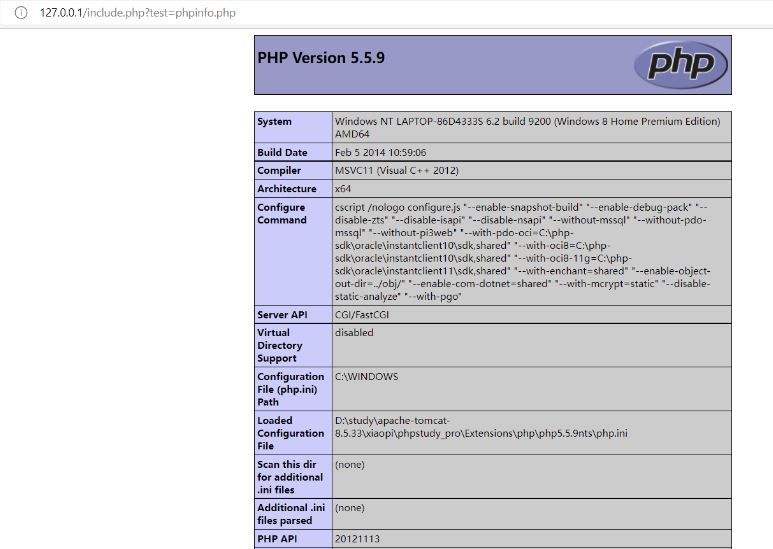Select the PHP API label
Image resolution: width=773 pixels, height=549 pixels.
click(x=277, y=539)
